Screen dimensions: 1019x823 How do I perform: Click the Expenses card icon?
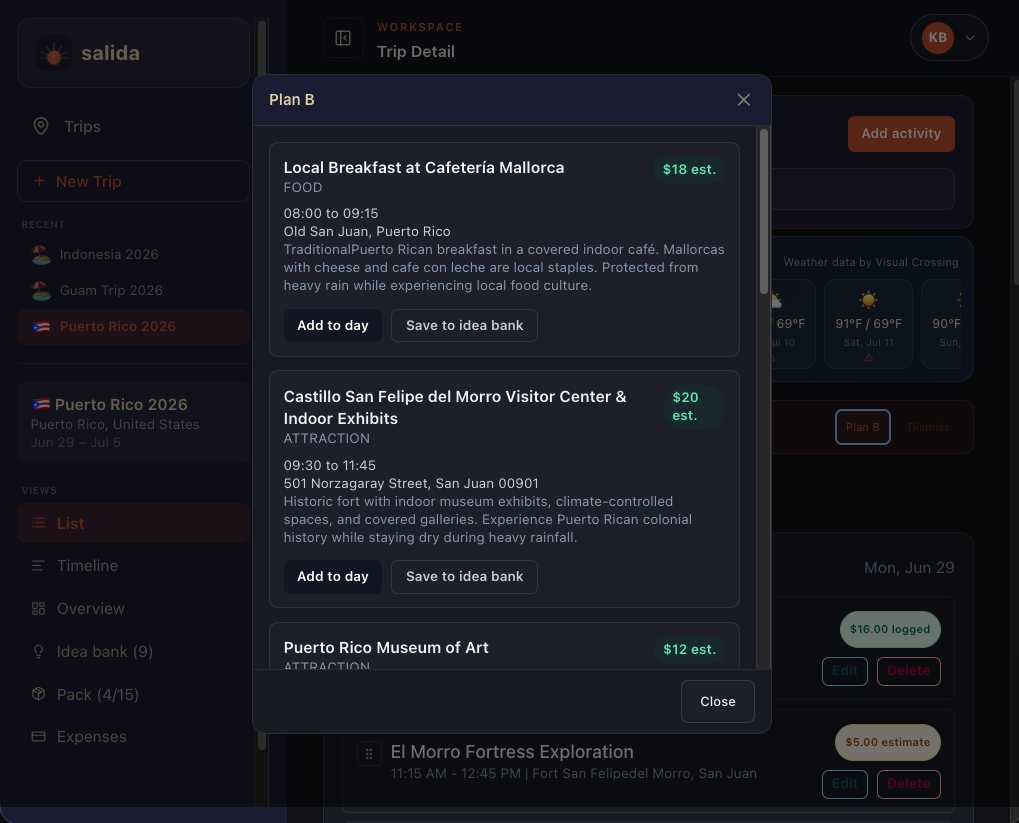(x=38, y=737)
